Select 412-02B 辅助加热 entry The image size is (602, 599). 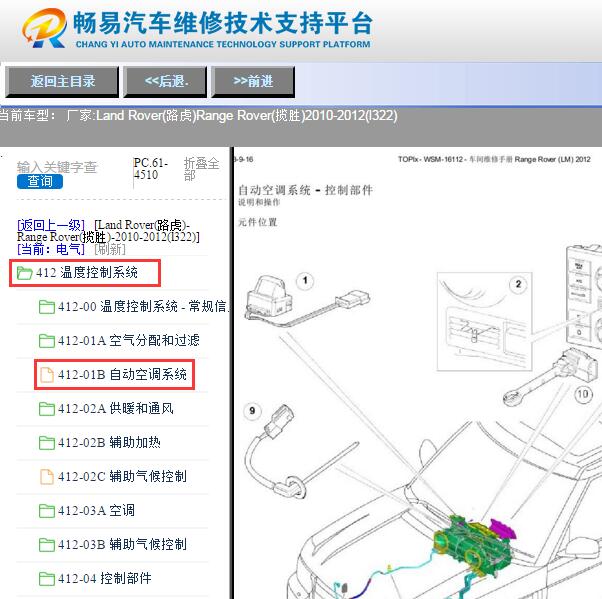pyautogui.click(x=109, y=442)
